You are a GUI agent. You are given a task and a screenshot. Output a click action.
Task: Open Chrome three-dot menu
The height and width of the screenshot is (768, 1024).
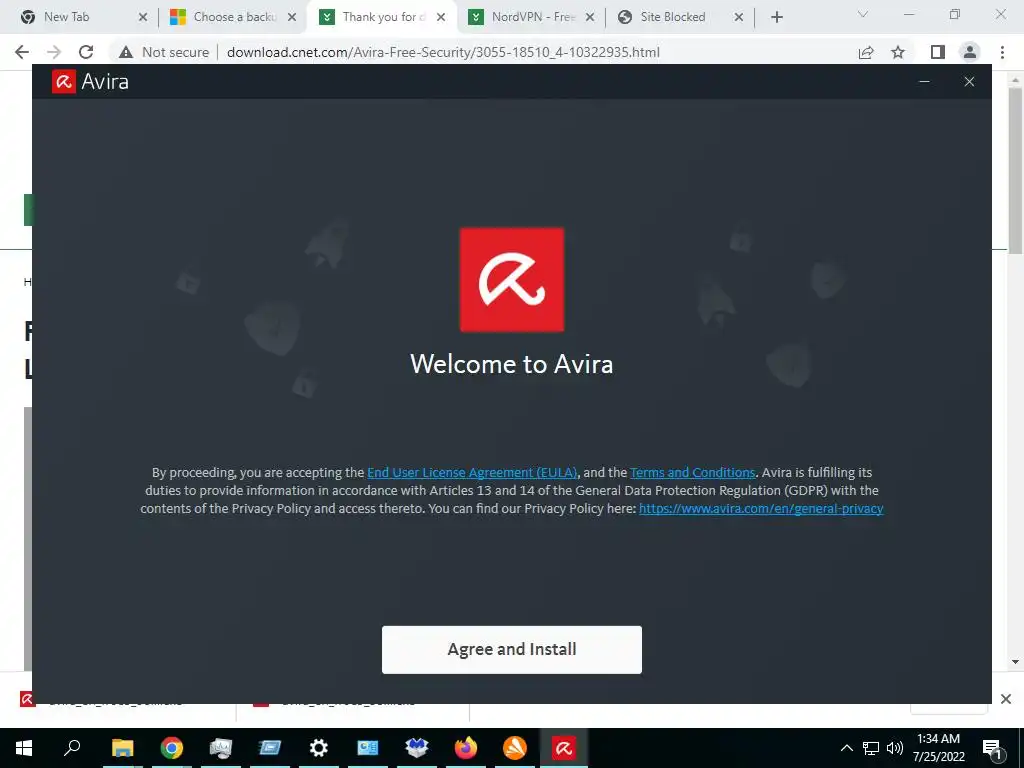pos(1002,52)
